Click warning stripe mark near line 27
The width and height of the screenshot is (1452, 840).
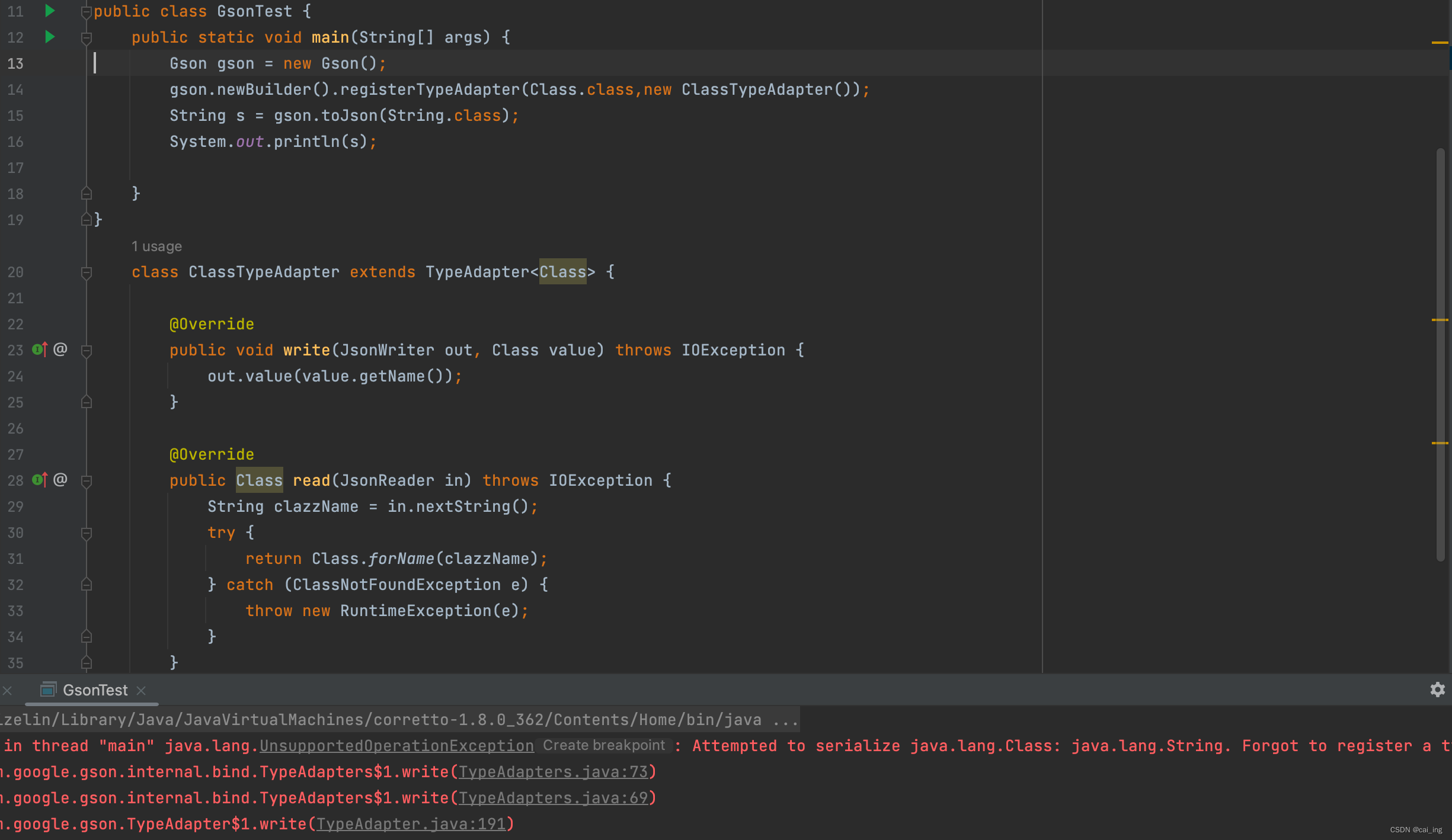point(1440,443)
